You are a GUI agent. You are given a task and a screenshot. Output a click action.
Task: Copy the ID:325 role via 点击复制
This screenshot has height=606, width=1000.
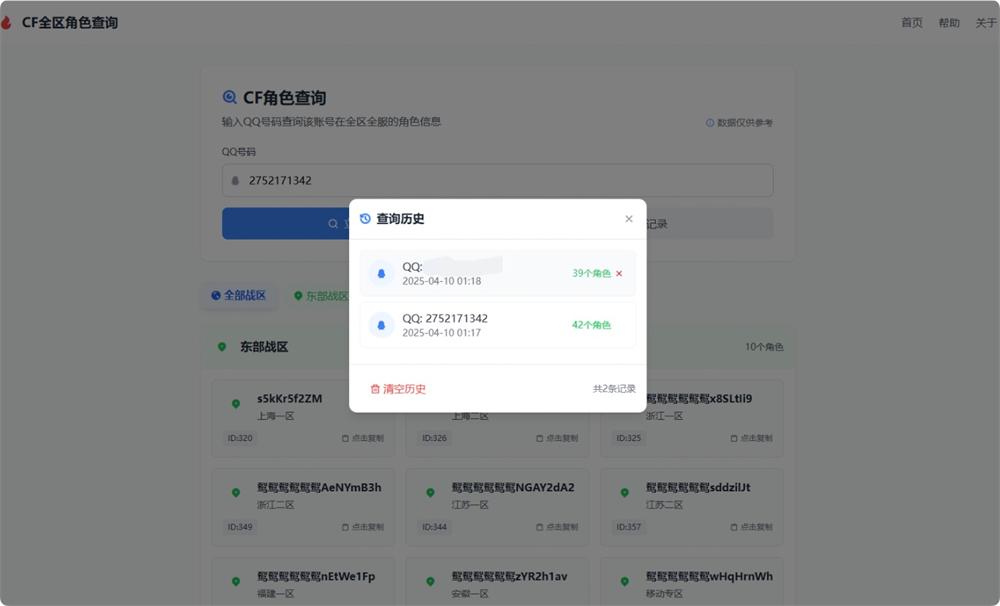click(752, 438)
